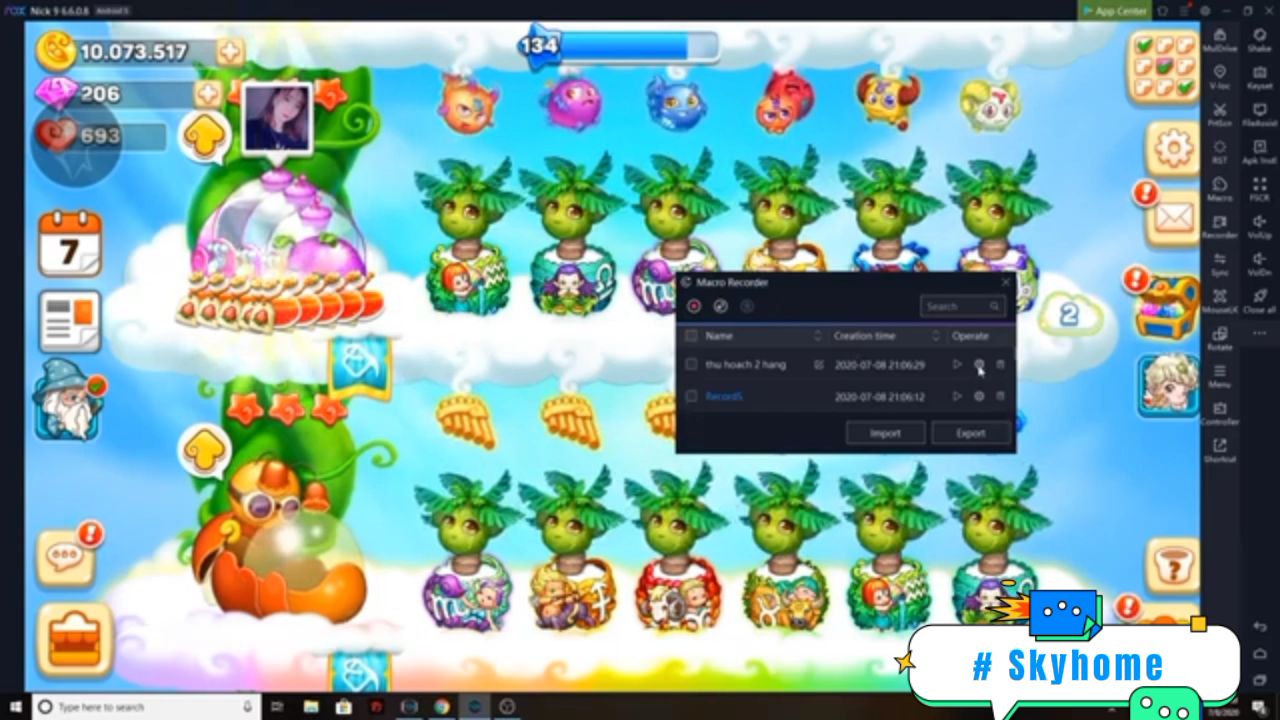This screenshot has width=1280, height=720.
Task: Sort macros by Name column arrows
Action: pyautogui.click(x=817, y=336)
